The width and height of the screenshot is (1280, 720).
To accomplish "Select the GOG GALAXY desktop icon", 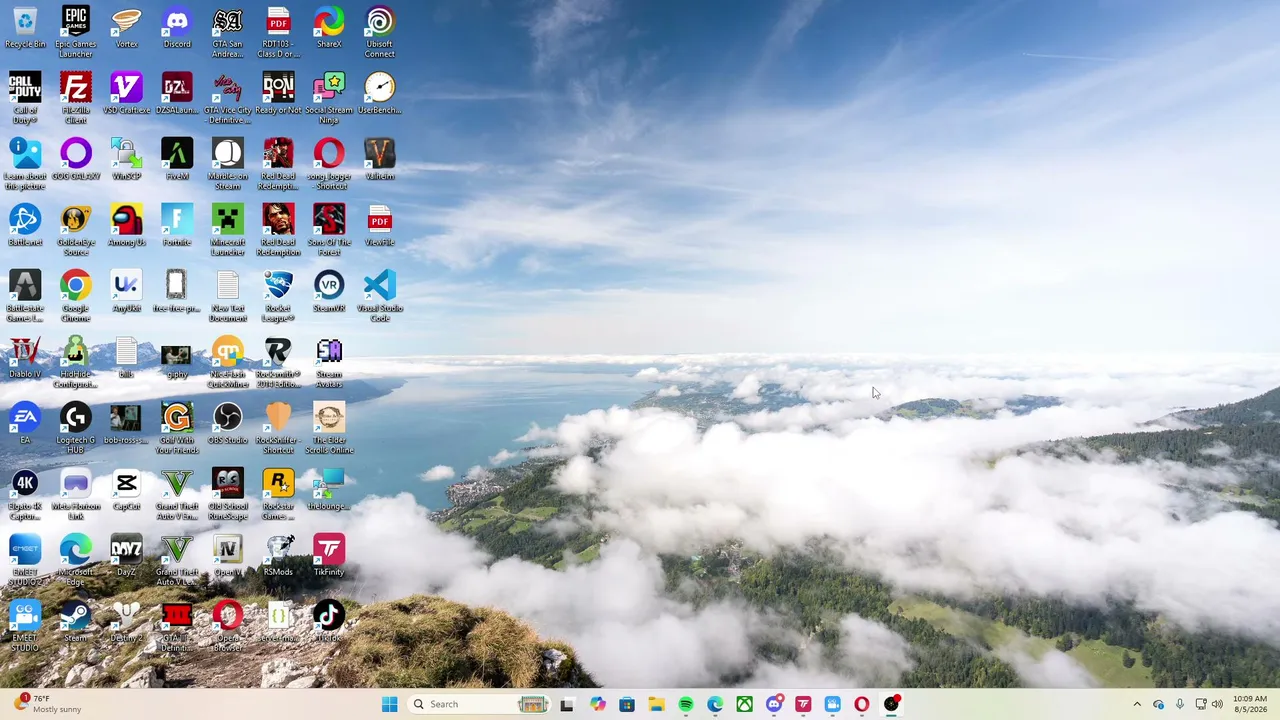I will click(76, 160).
